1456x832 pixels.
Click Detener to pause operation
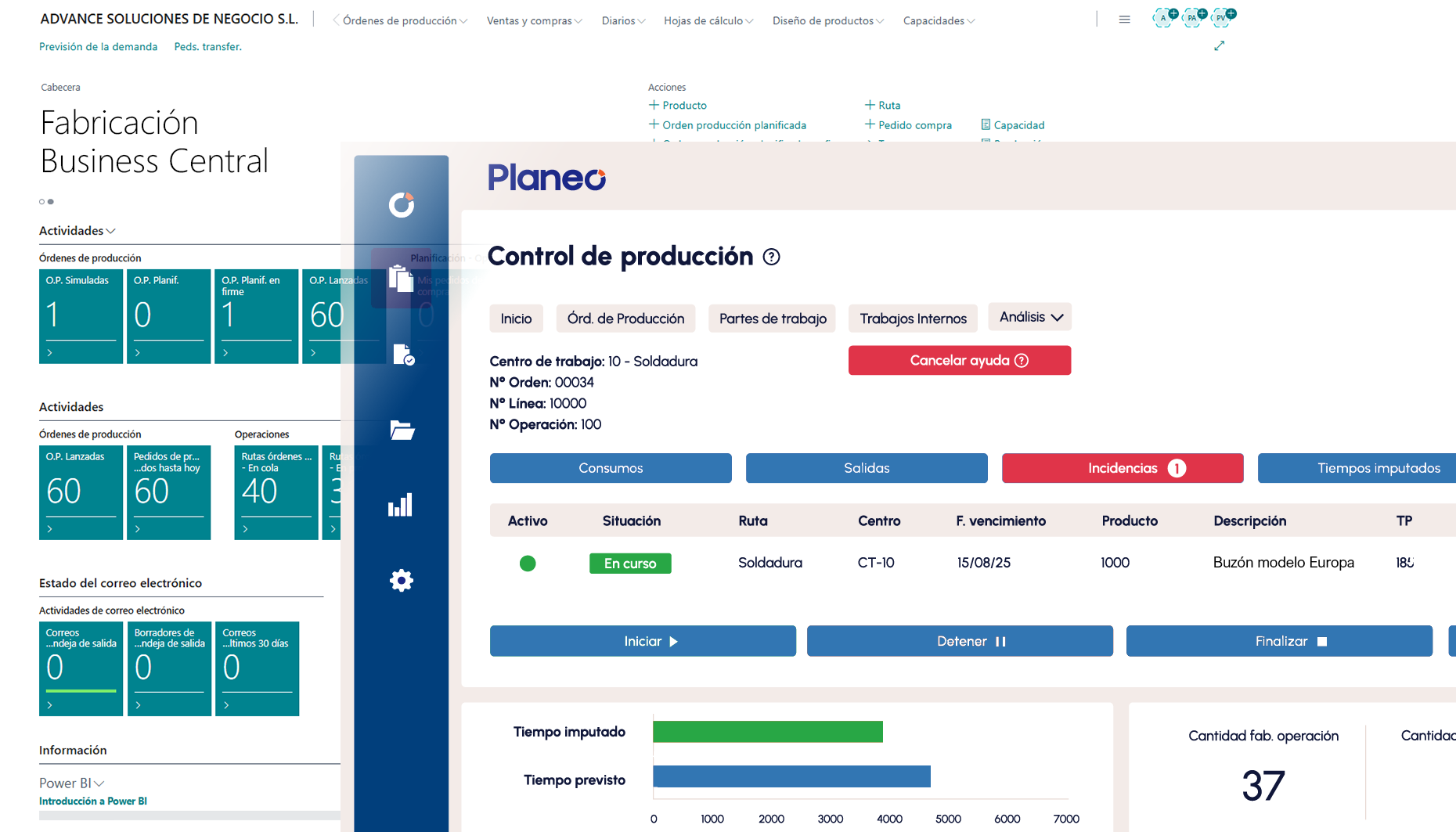coord(960,641)
